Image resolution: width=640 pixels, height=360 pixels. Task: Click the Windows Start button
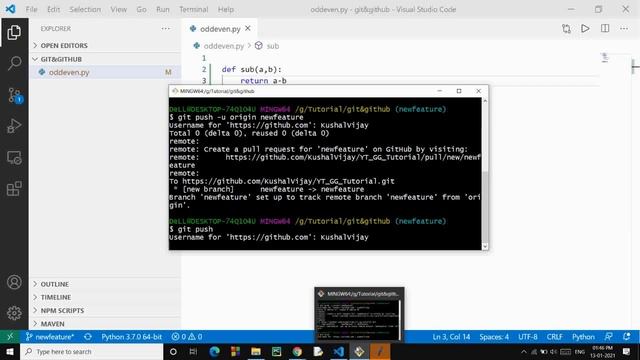(x=10, y=351)
